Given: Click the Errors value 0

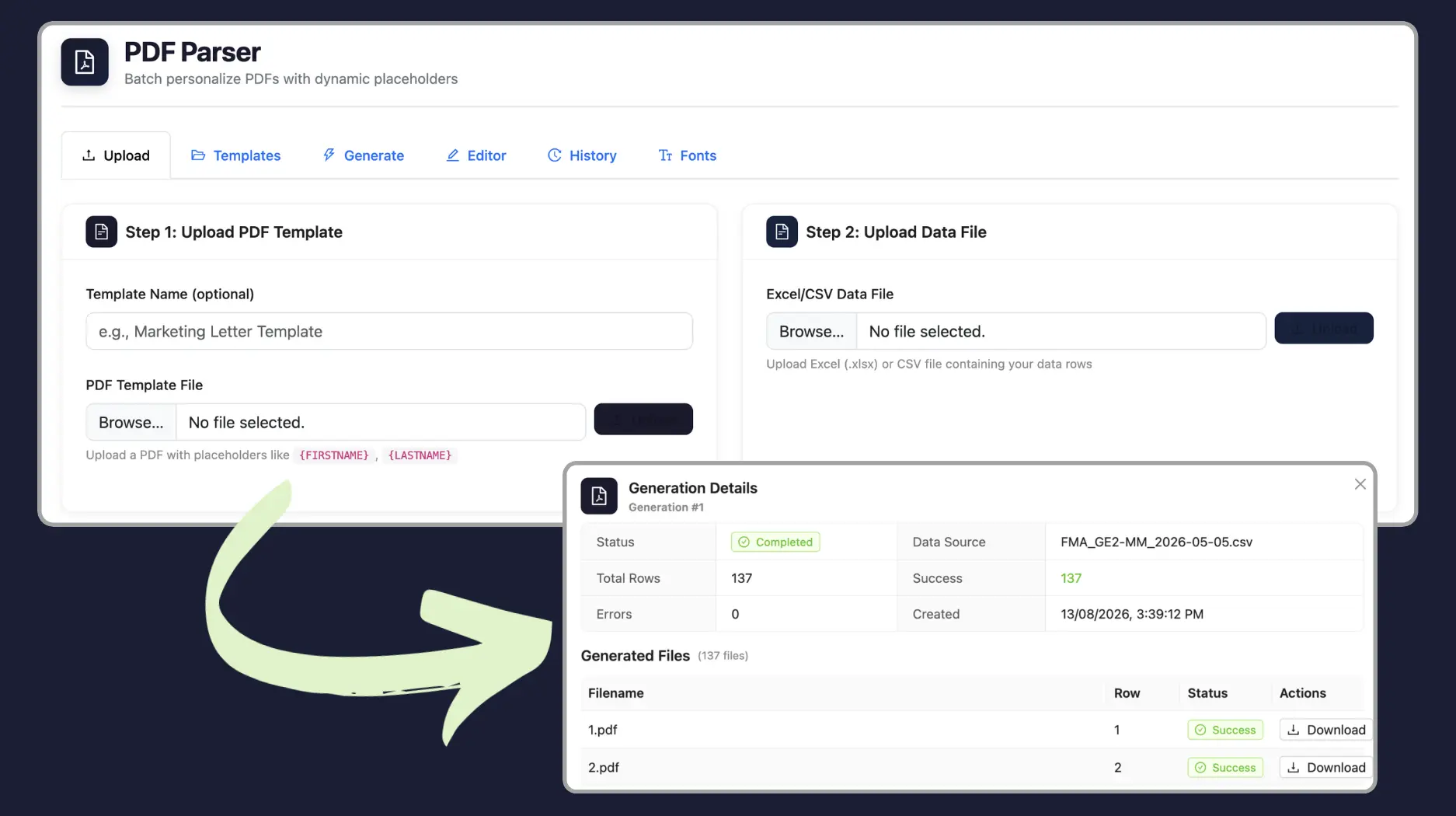Looking at the screenshot, I should point(735,614).
